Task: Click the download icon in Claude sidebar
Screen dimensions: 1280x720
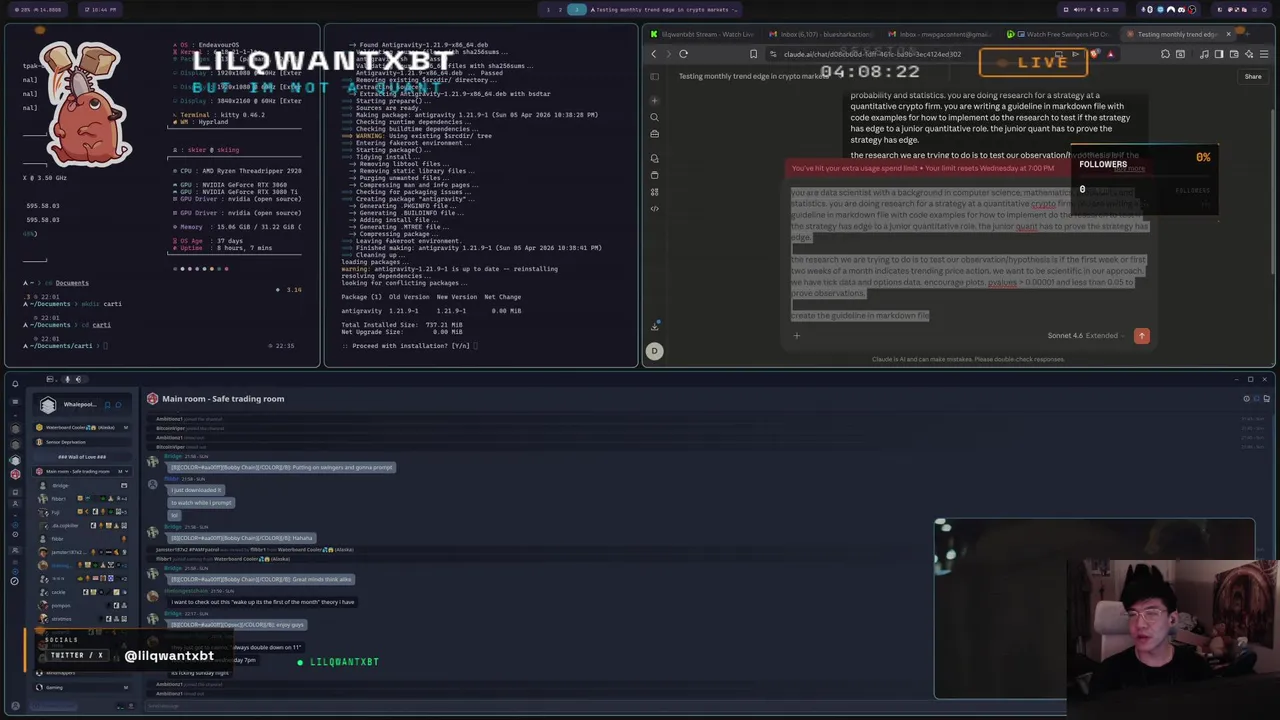Action: click(654, 326)
